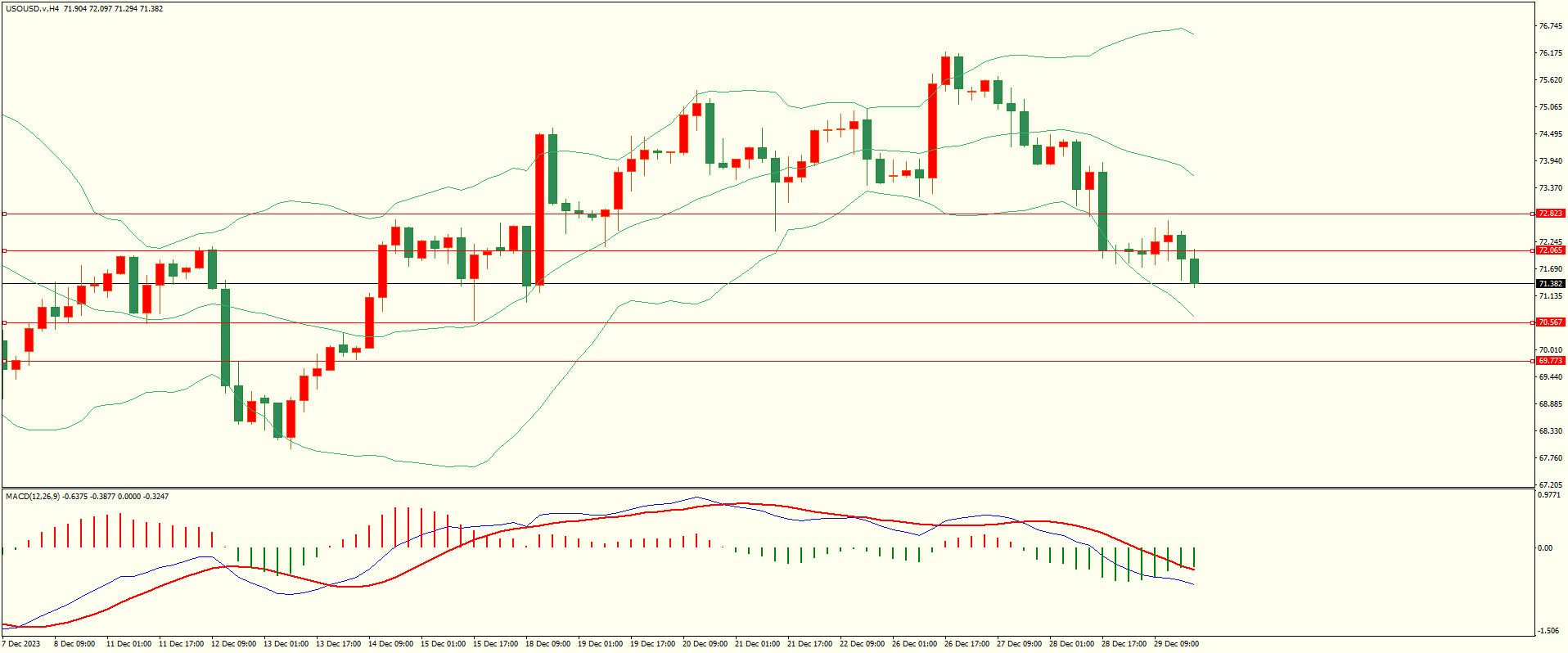The image size is (1568, 653).
Task: Click the black 71.382 current price tag
Action: pyautogui.click(x=1550, y=284)
